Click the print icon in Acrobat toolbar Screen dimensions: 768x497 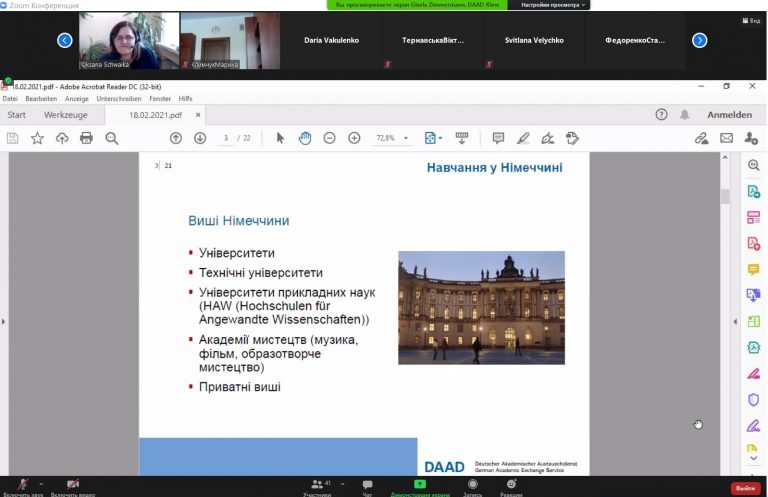pos(86,138)
